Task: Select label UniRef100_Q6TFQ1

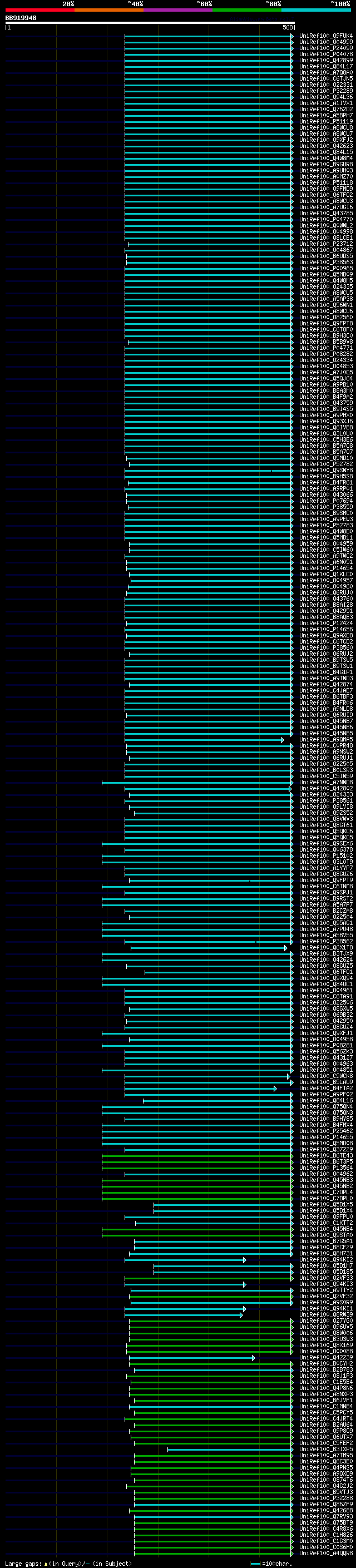Action: click(x=326, y=972)
